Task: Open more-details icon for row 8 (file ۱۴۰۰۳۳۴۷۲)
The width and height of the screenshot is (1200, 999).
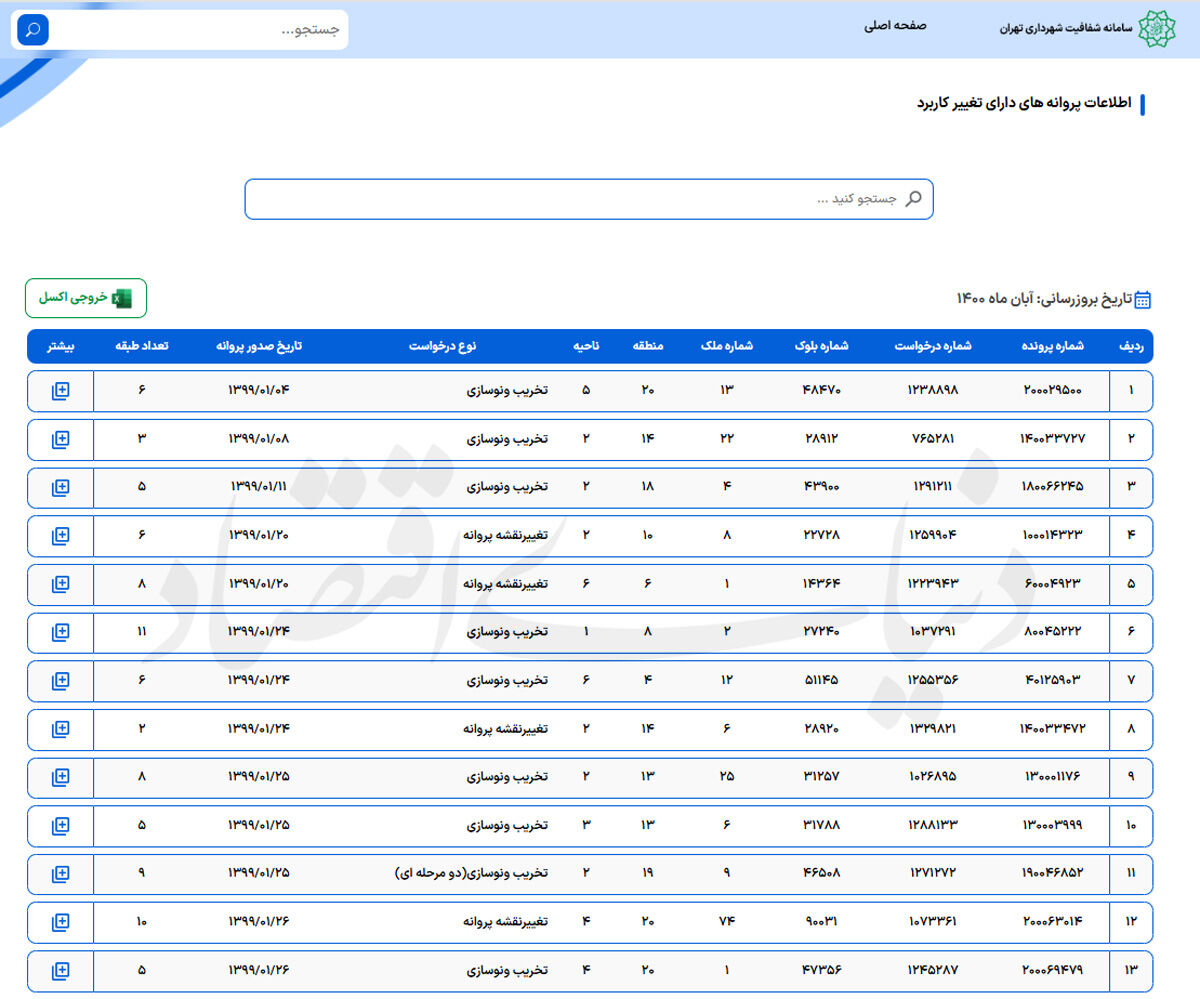Action: click(x=61, y=729)
